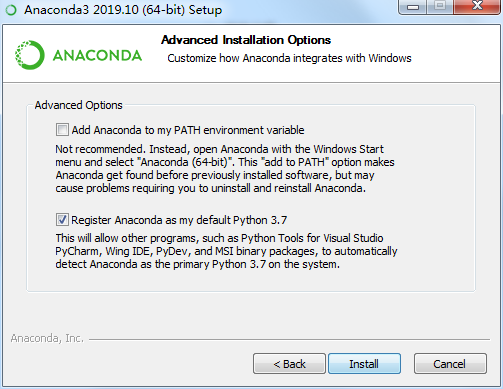Click the 'Advanced Installation Options' heading
The image size is (503, 389).
(x=246, y=40)
